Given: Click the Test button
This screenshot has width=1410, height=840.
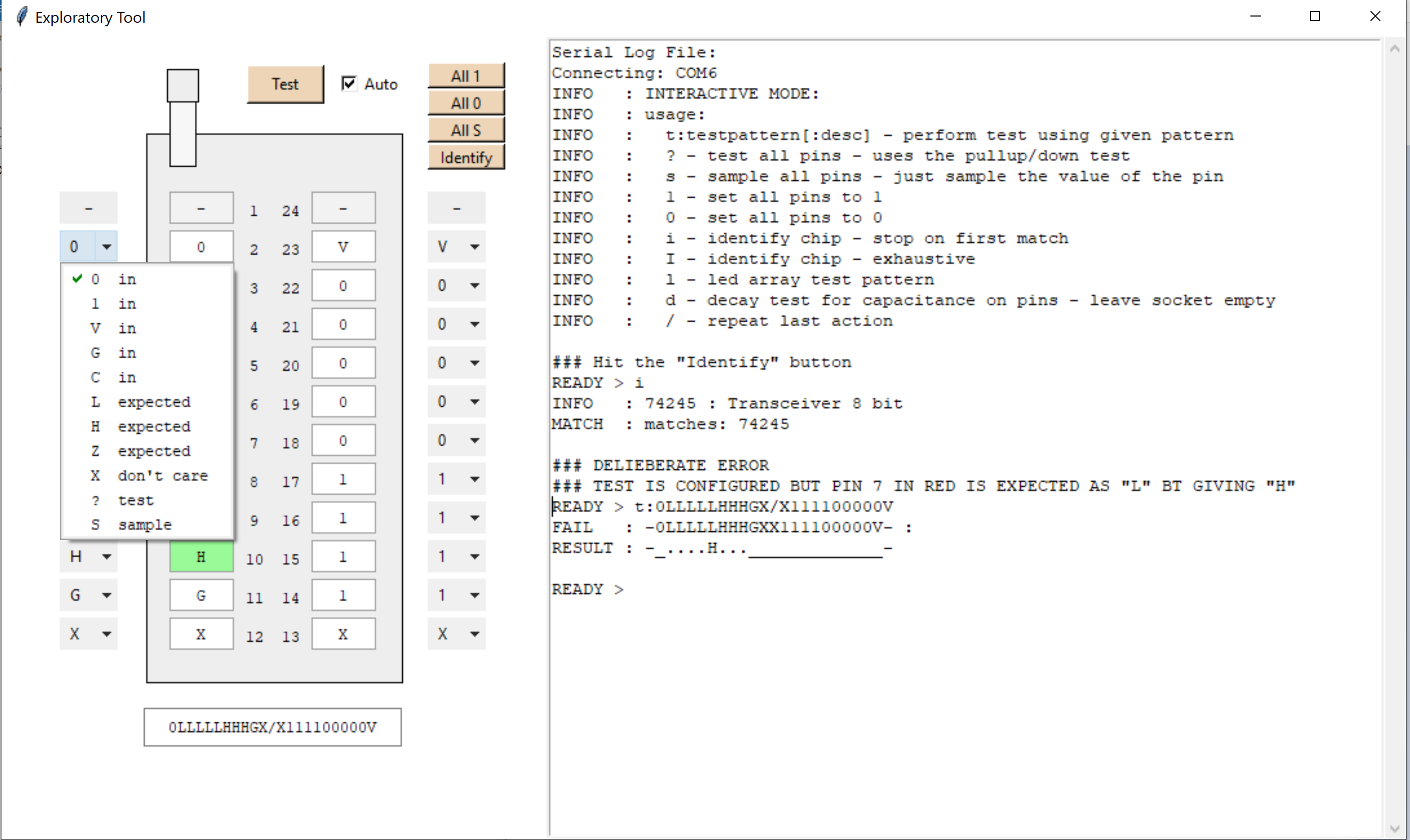Looking at the screenshot, I should coord(286,84).
